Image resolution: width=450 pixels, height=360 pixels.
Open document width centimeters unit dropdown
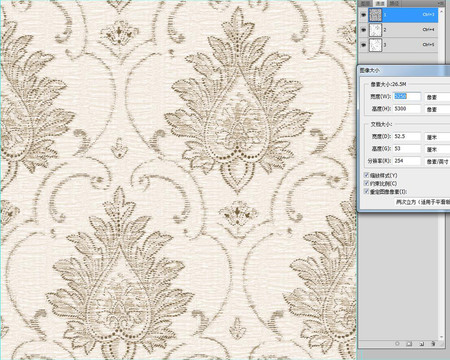pos(437,137)
